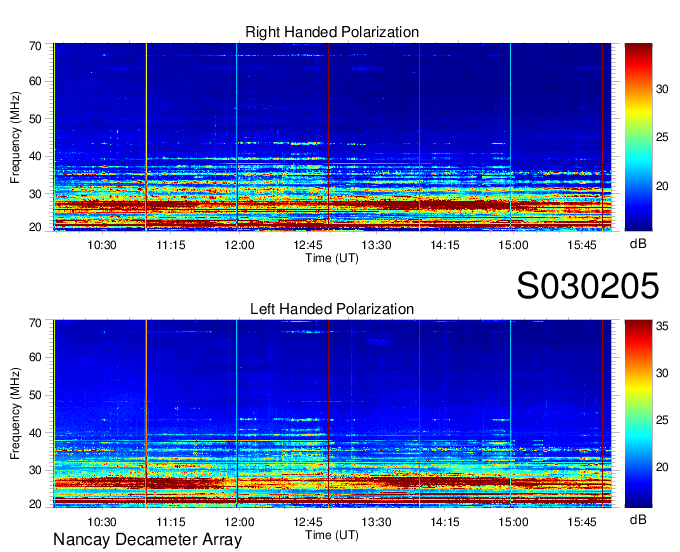This screenshot has height=552, width=680.
Task: Click the 15:45 tick on the left-handed plot
Action: 582,522
